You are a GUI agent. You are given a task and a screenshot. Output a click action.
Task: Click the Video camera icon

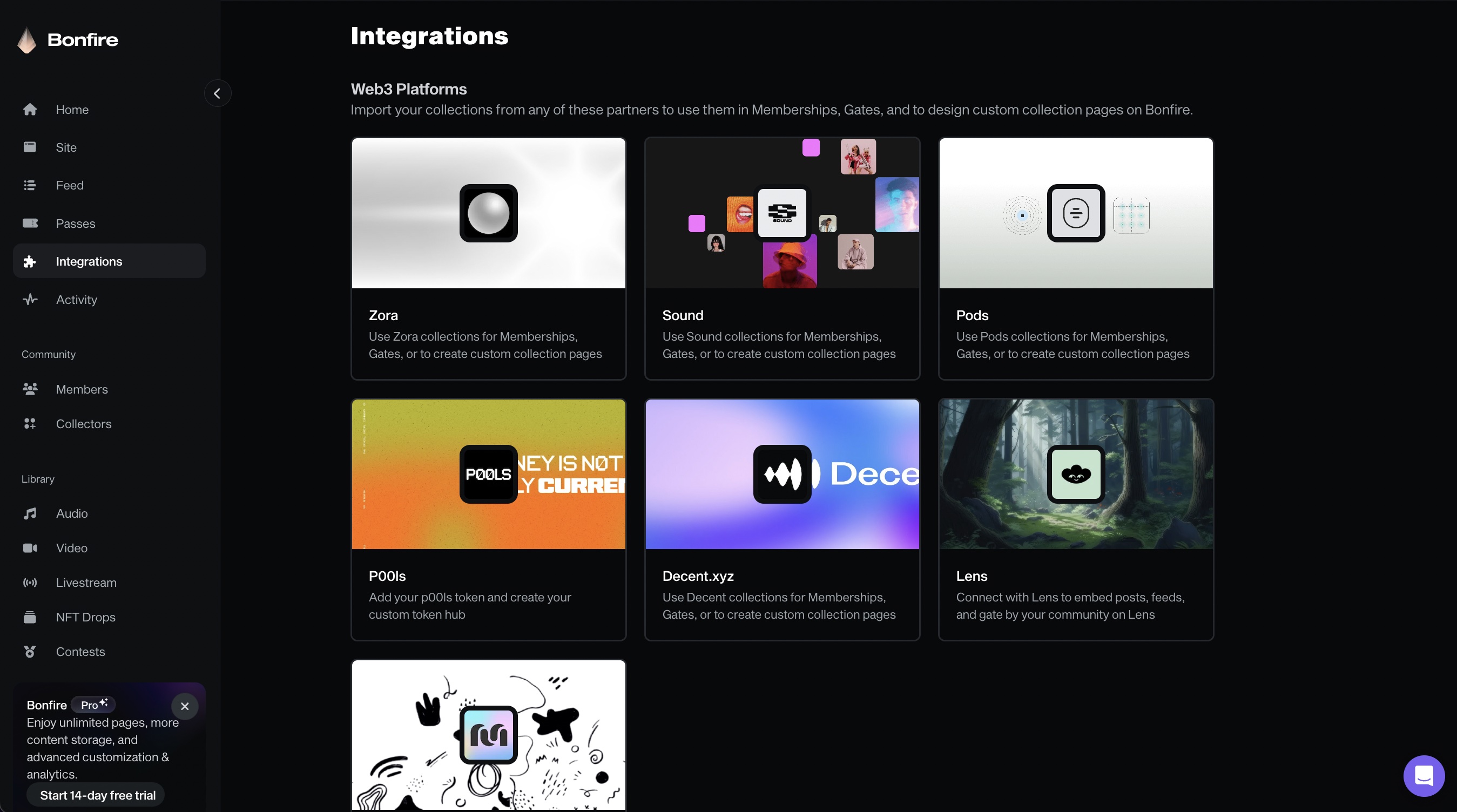30,547
